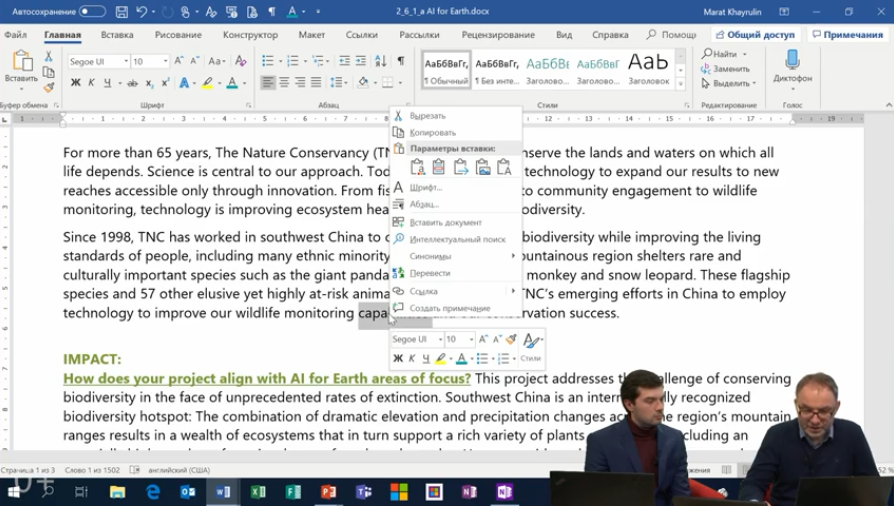Choose Picture paste option in context menu
The image size is (894, 506).
coord(483,167)
